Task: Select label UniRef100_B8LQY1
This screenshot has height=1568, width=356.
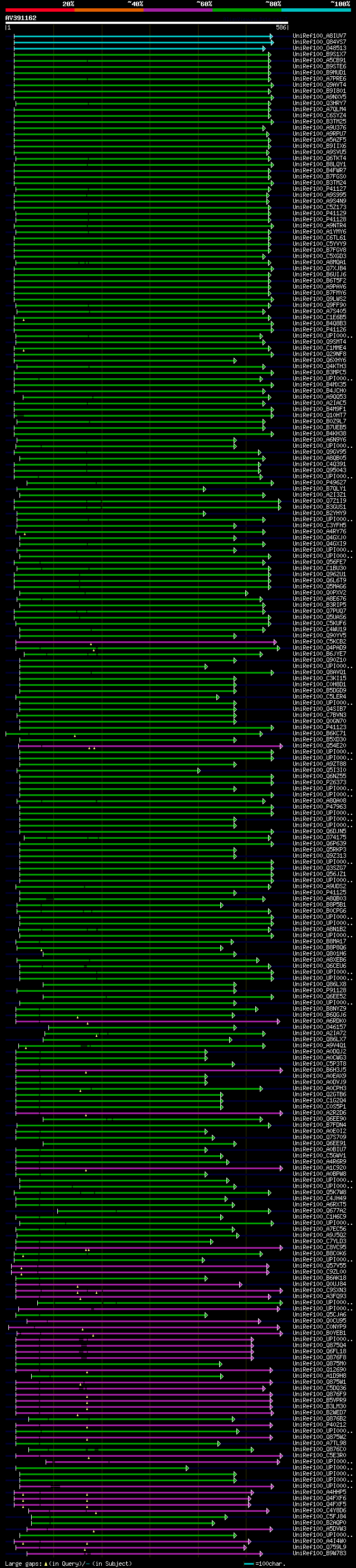Action: (x=319, y=164)
